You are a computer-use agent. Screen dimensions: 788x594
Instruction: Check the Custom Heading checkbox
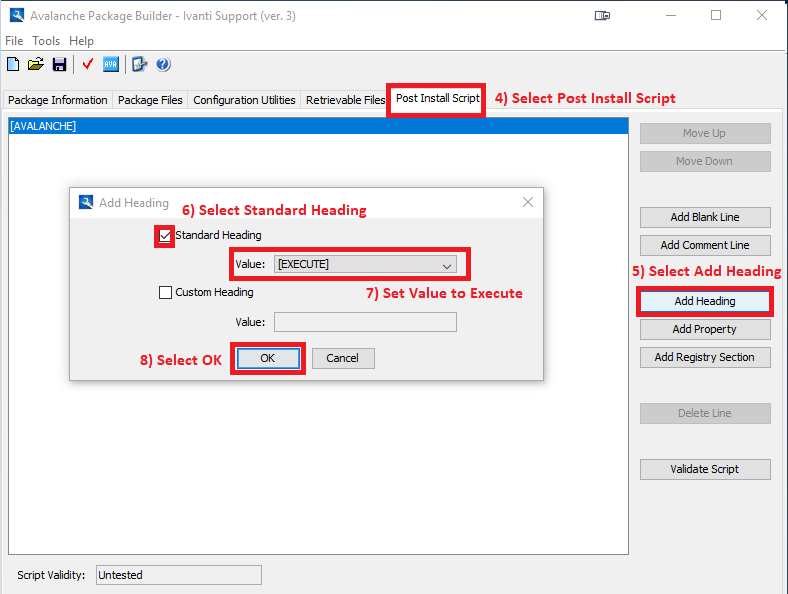[x=165, y=292]
